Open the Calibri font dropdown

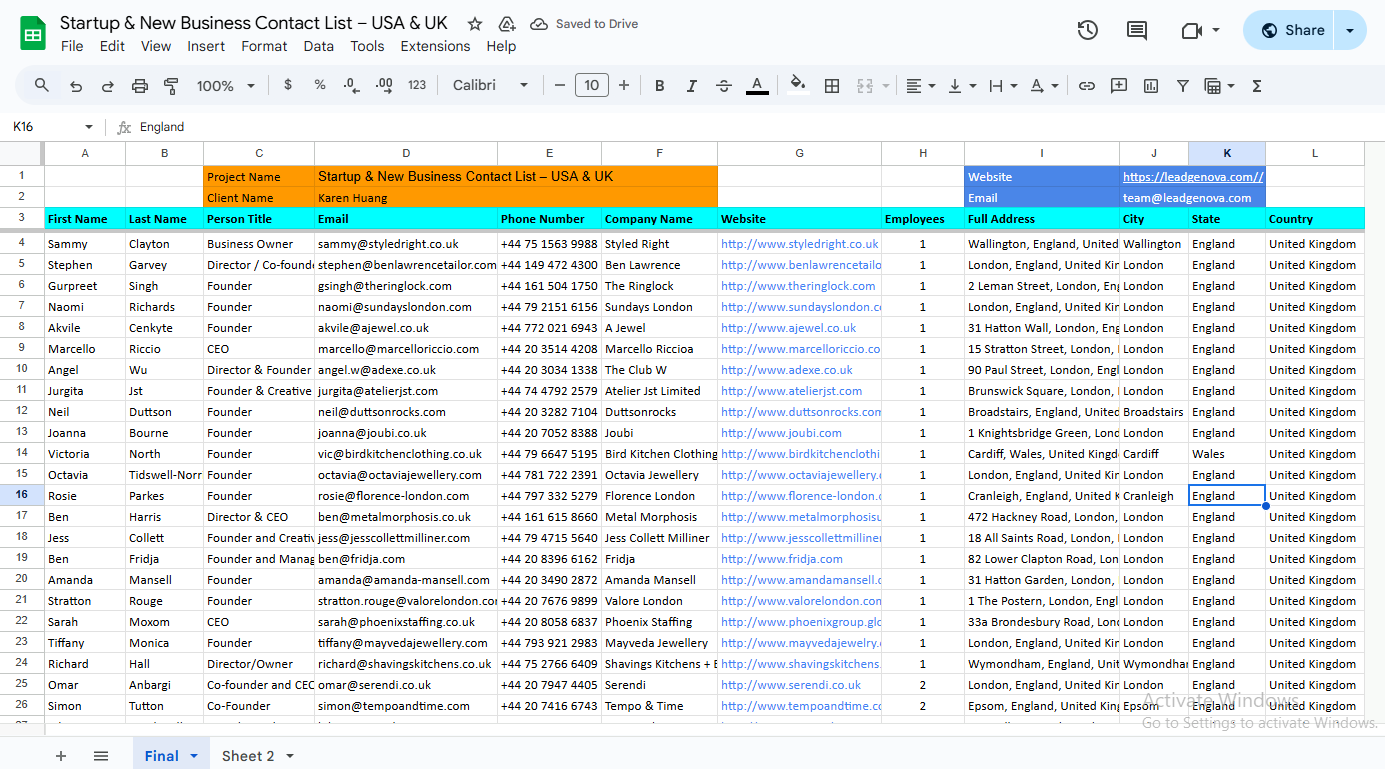point(490,86)
